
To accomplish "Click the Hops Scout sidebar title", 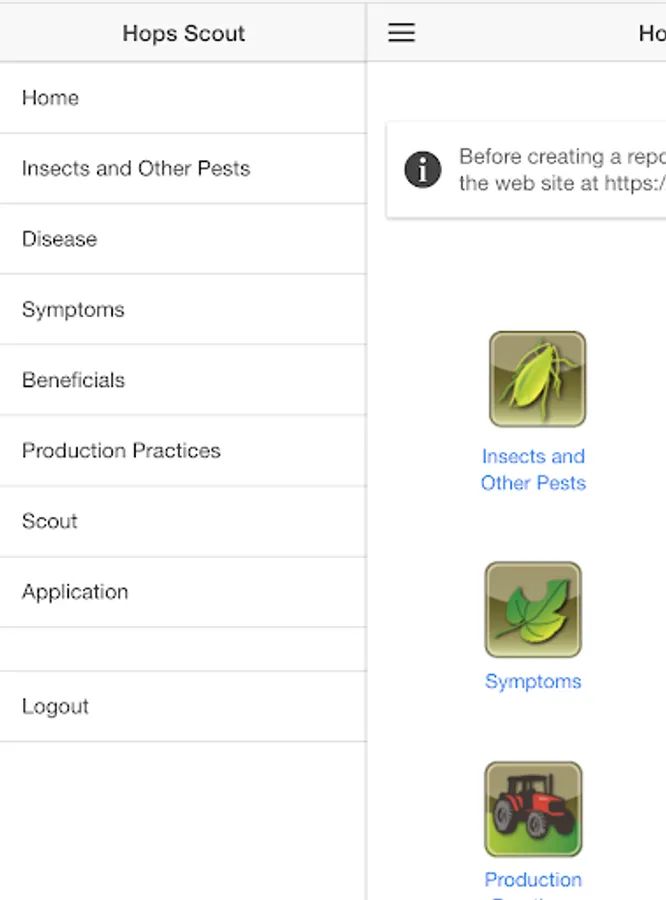I will pos(183,33).
